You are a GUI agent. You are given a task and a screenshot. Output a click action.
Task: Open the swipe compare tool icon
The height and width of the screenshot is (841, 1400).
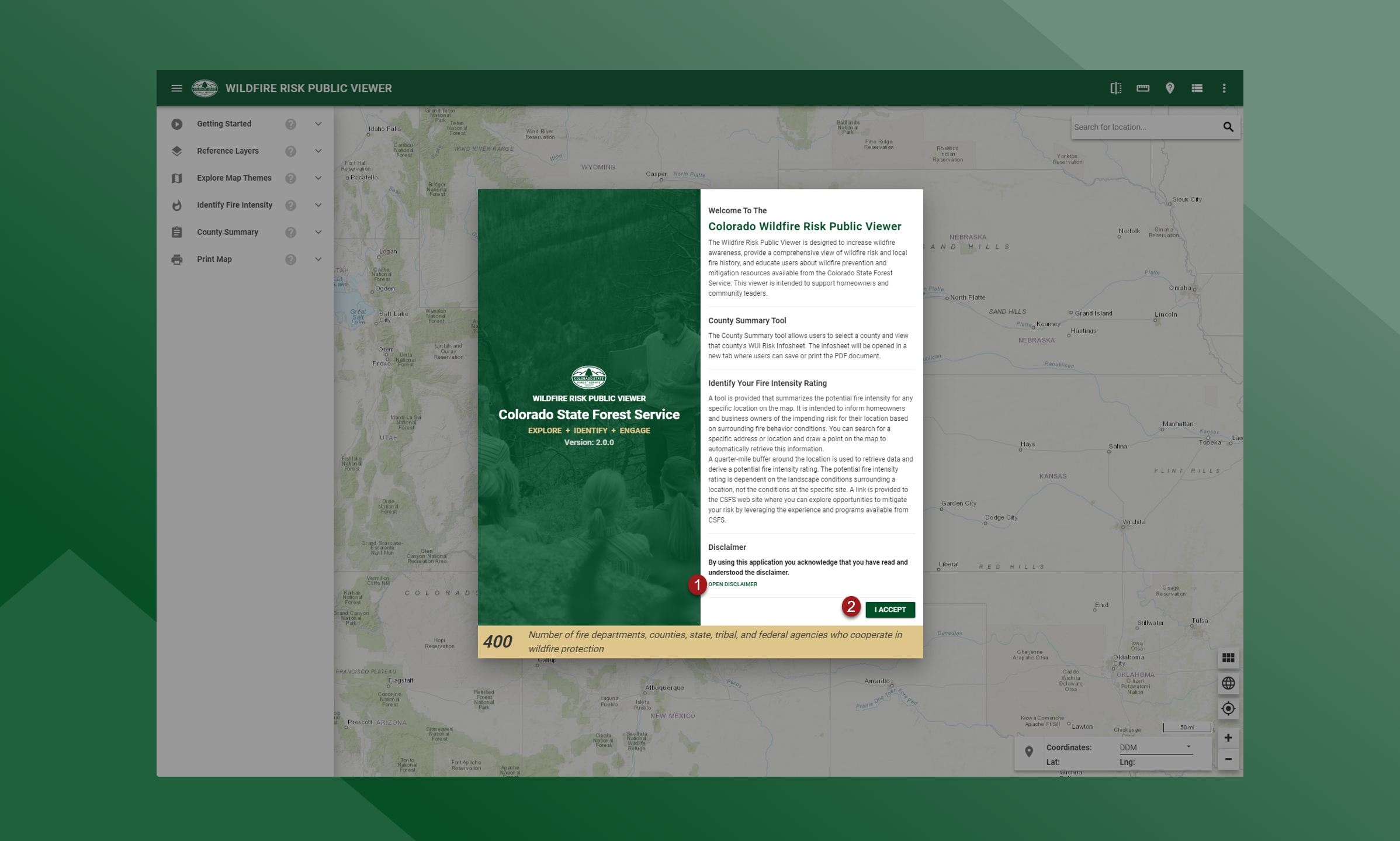click(1115, 88)
